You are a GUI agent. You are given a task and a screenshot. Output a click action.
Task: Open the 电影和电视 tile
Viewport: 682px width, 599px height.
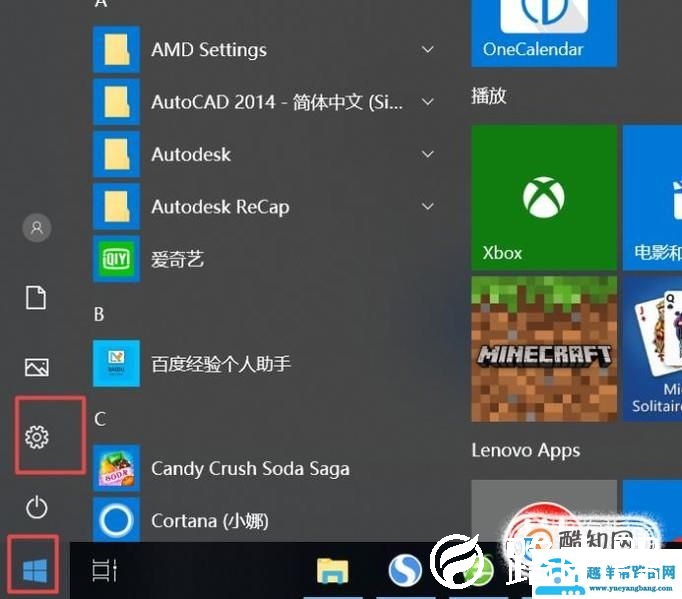click(652, 197)
